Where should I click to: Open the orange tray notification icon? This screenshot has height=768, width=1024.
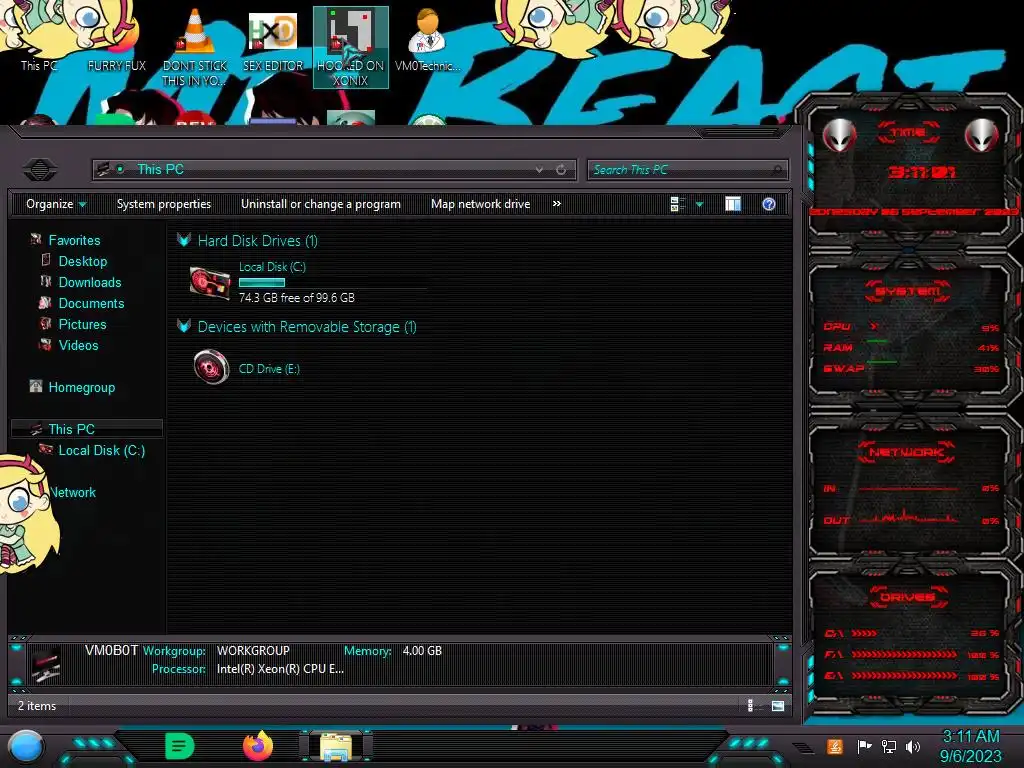[835, 746]
